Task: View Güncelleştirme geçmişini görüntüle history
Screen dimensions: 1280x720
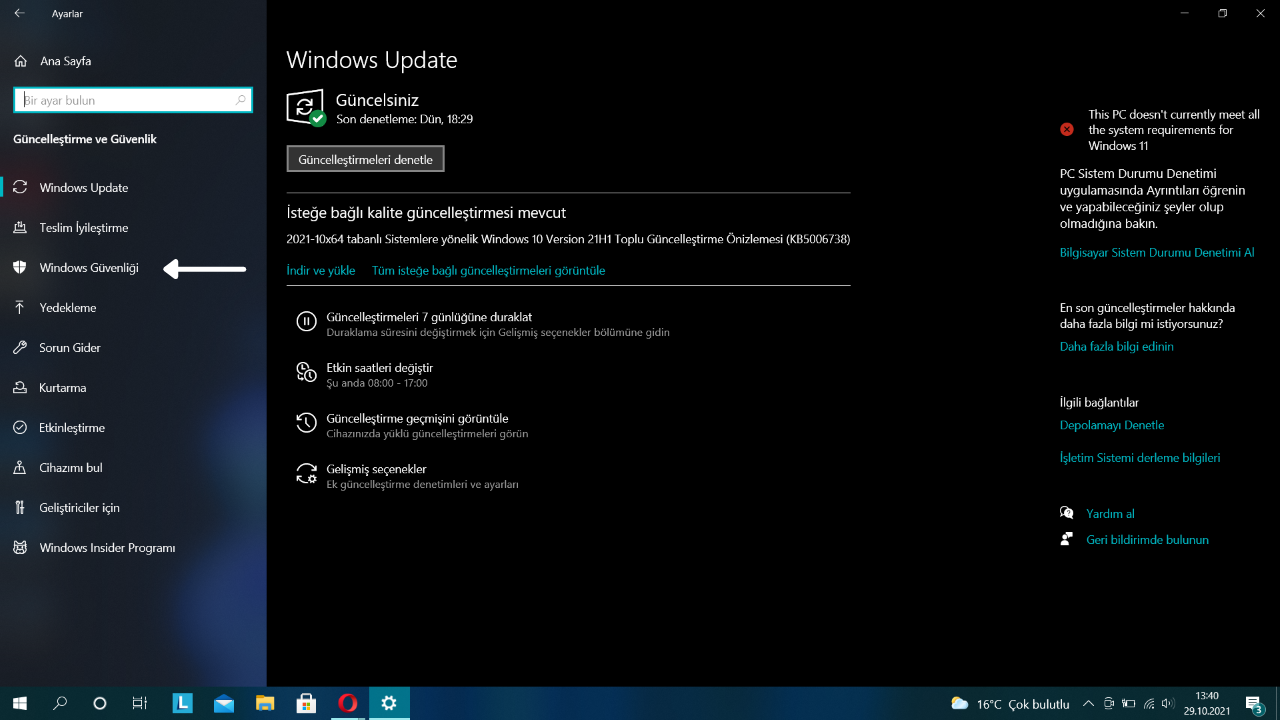Action: coord(416,418)
